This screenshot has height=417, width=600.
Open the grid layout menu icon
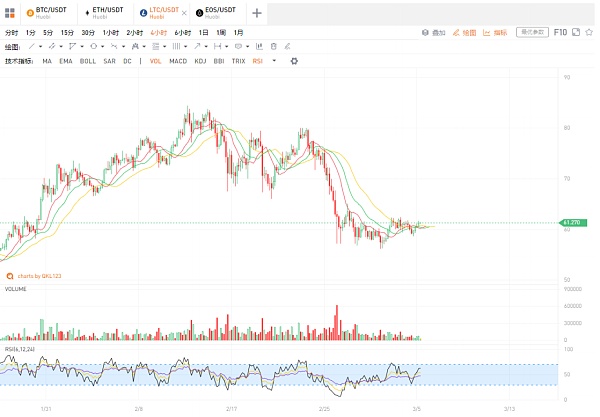click(x=10, y=13)
